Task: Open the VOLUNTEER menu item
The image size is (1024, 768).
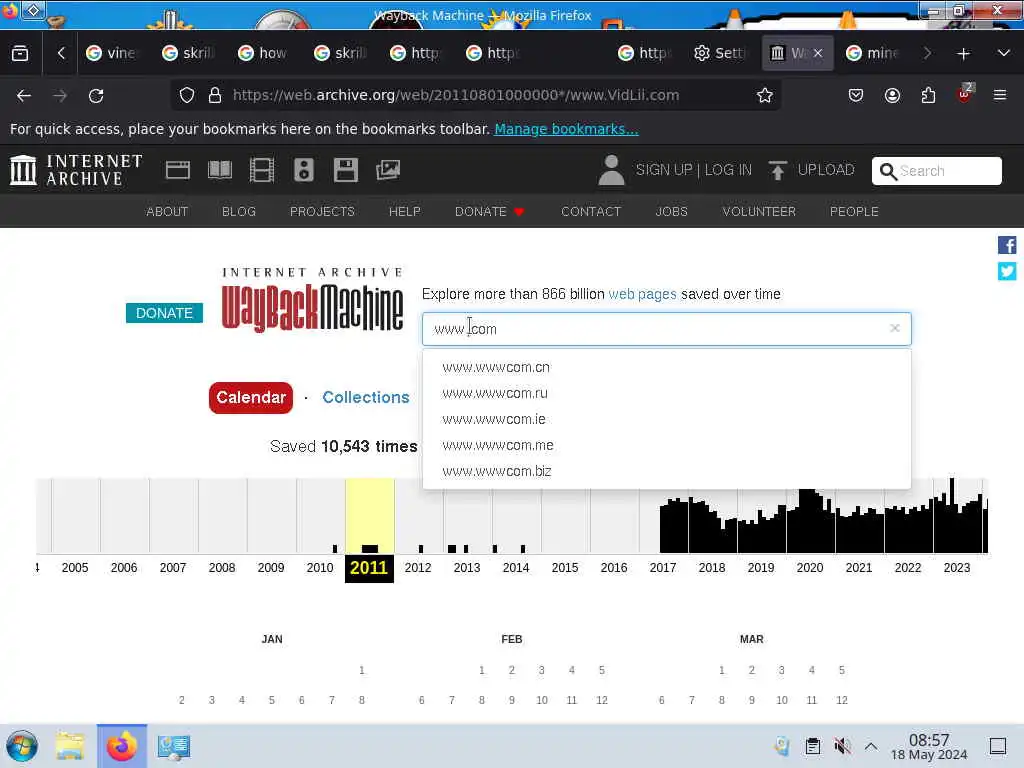Action: 759,212
